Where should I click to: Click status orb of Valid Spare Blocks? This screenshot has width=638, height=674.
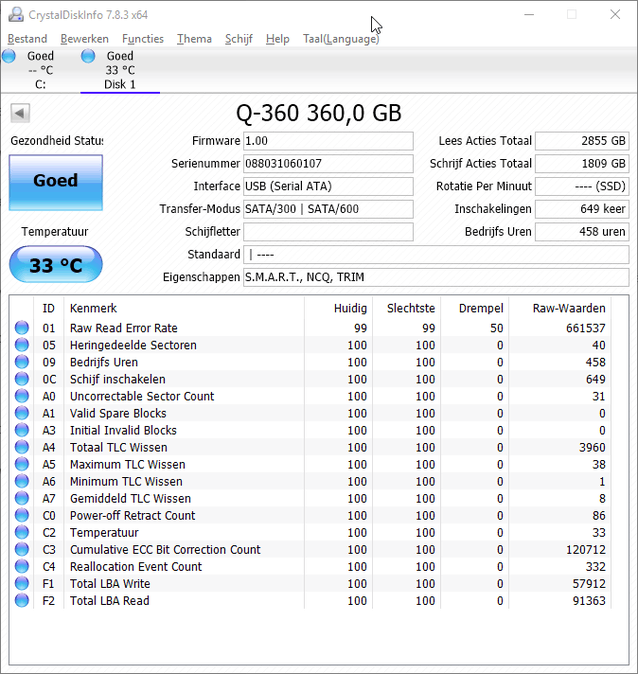[22, 413]
